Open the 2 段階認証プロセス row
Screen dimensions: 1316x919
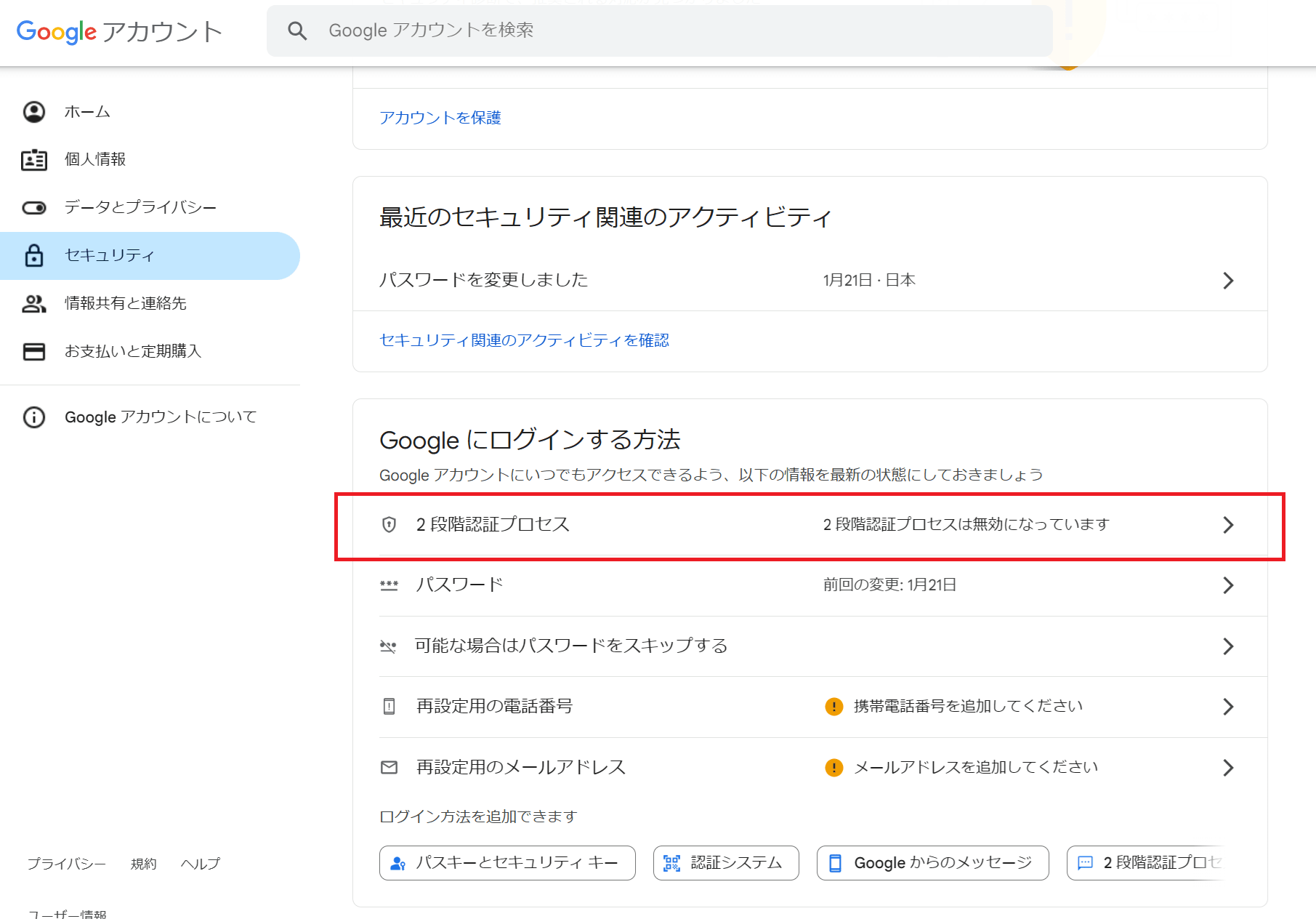810,525
